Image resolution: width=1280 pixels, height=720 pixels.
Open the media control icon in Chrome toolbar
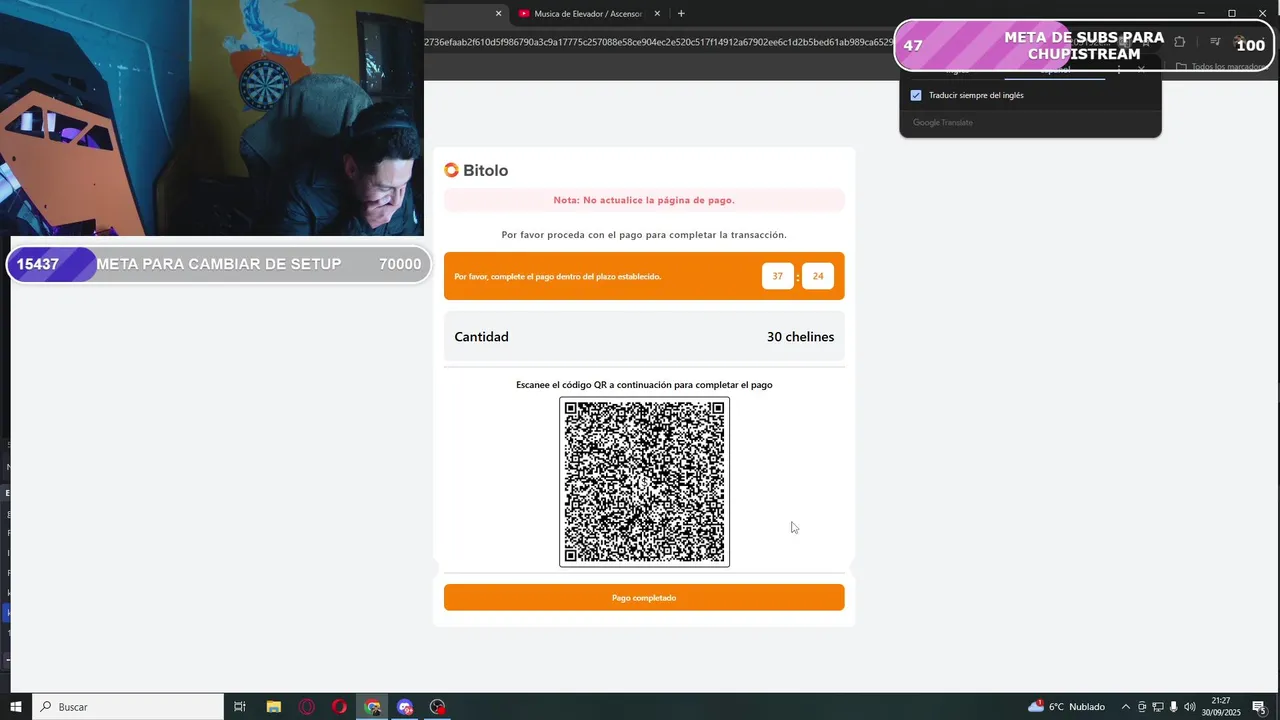click(1215, 42)
